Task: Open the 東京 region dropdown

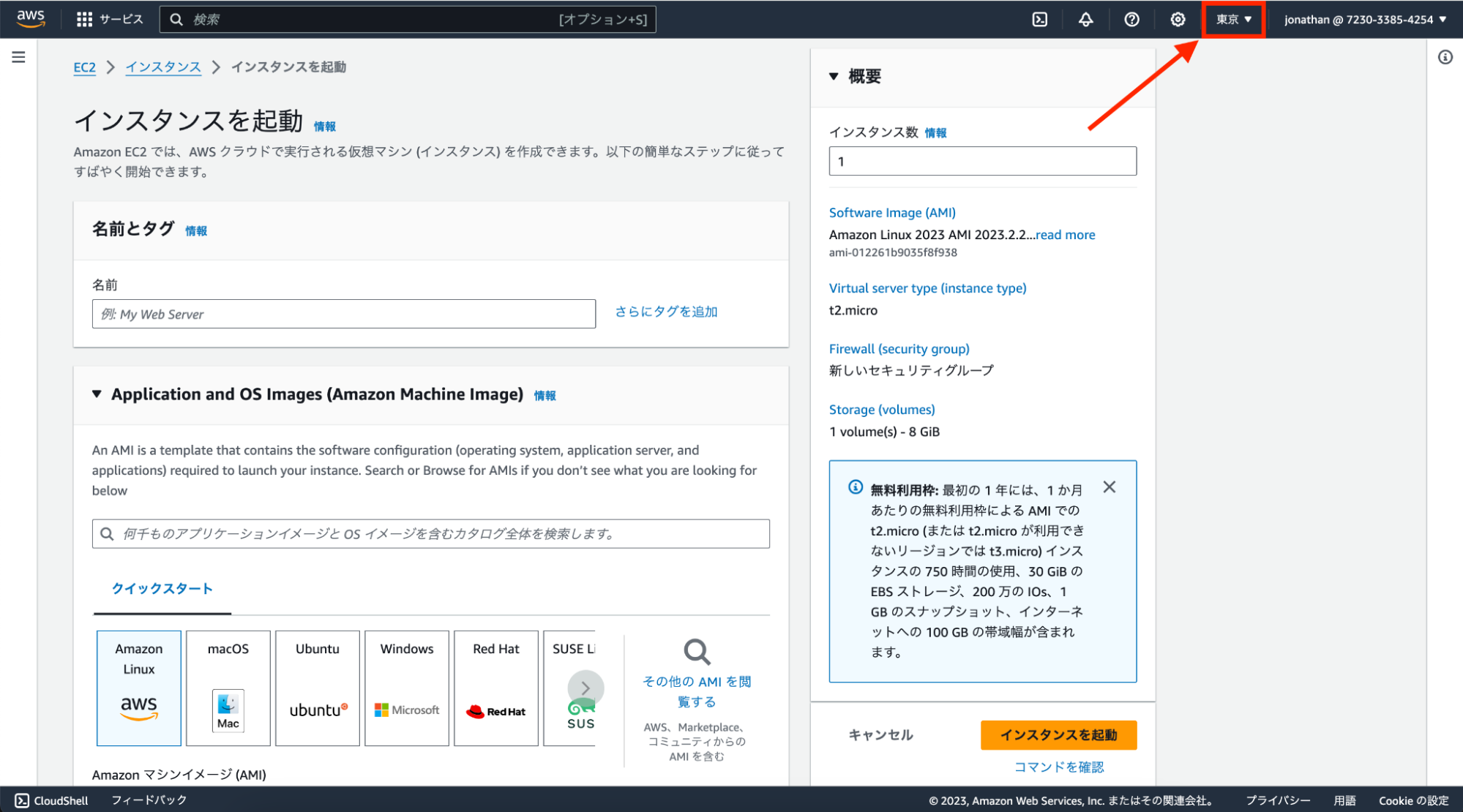Action: coord(1234,20)
